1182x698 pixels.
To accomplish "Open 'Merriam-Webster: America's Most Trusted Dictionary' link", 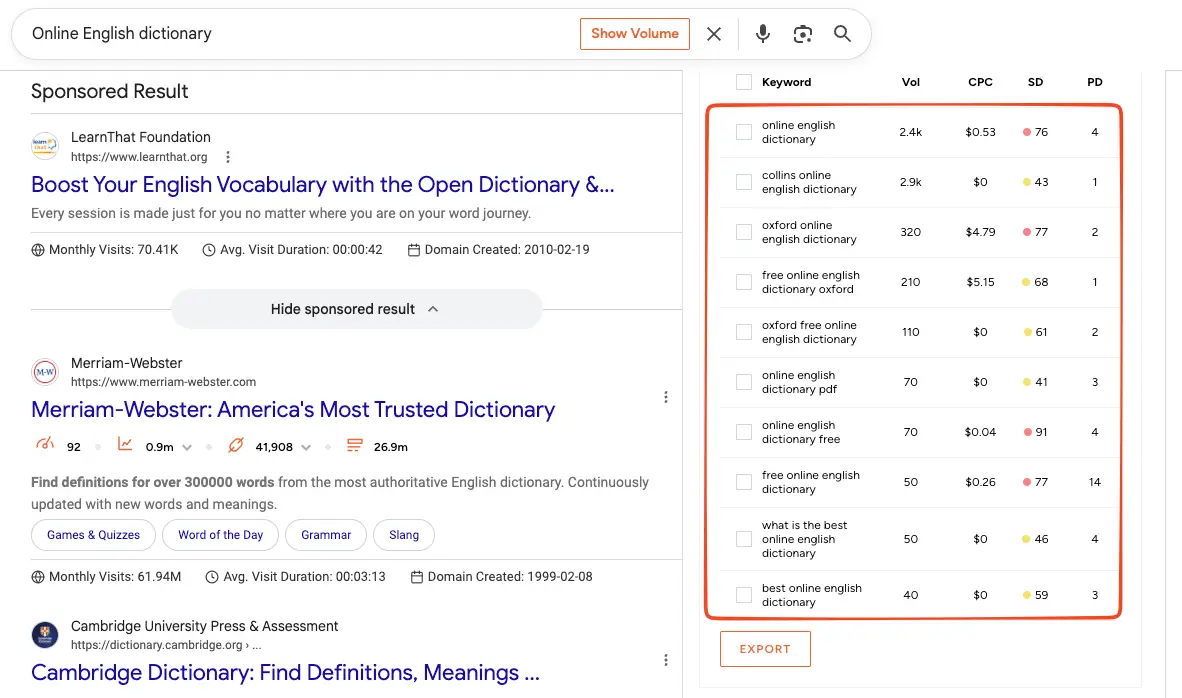I will coord(292,409).
